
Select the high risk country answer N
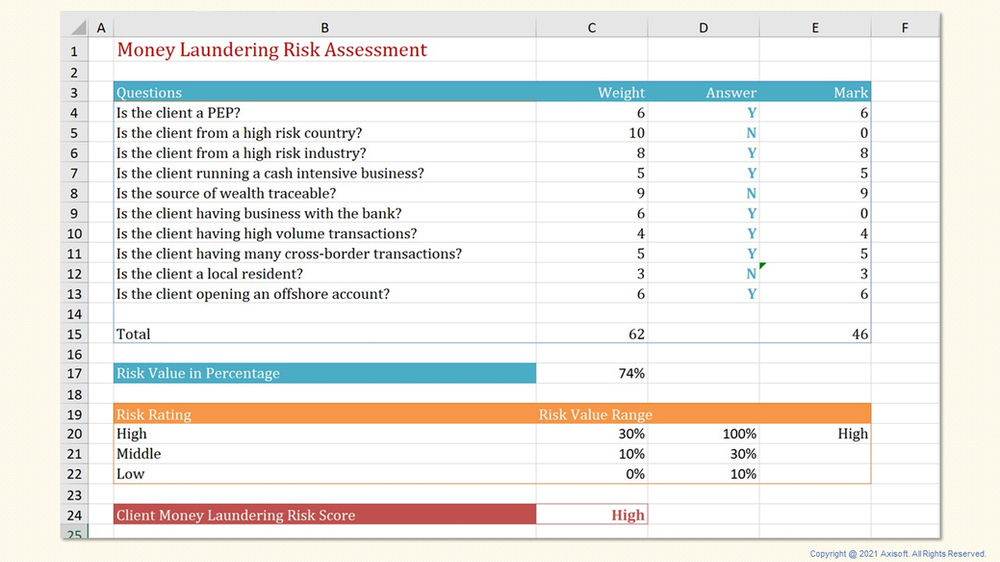coord(703,133)
